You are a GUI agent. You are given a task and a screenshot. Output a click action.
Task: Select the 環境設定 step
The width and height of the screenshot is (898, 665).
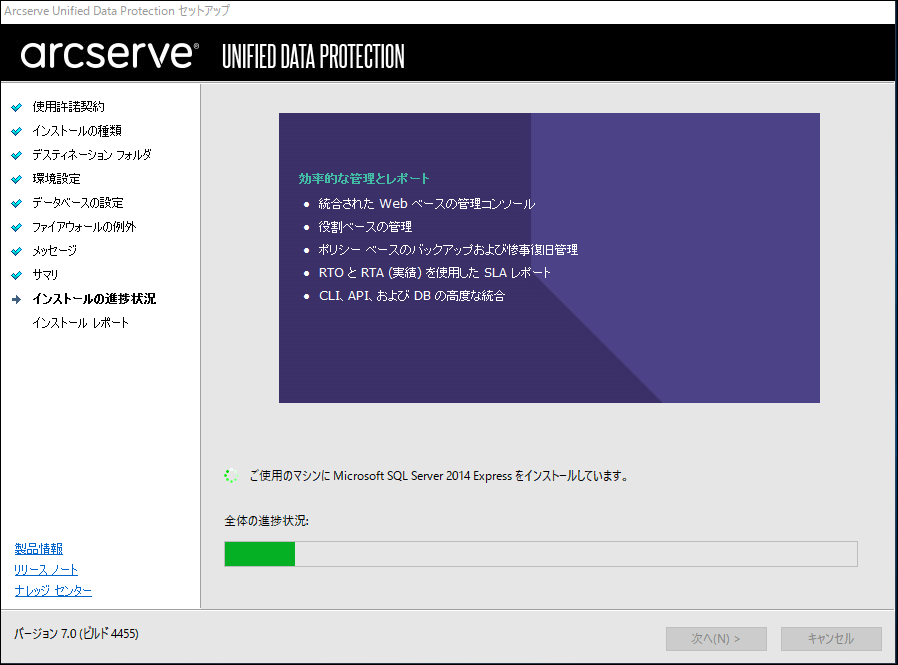tap(56, 179)
